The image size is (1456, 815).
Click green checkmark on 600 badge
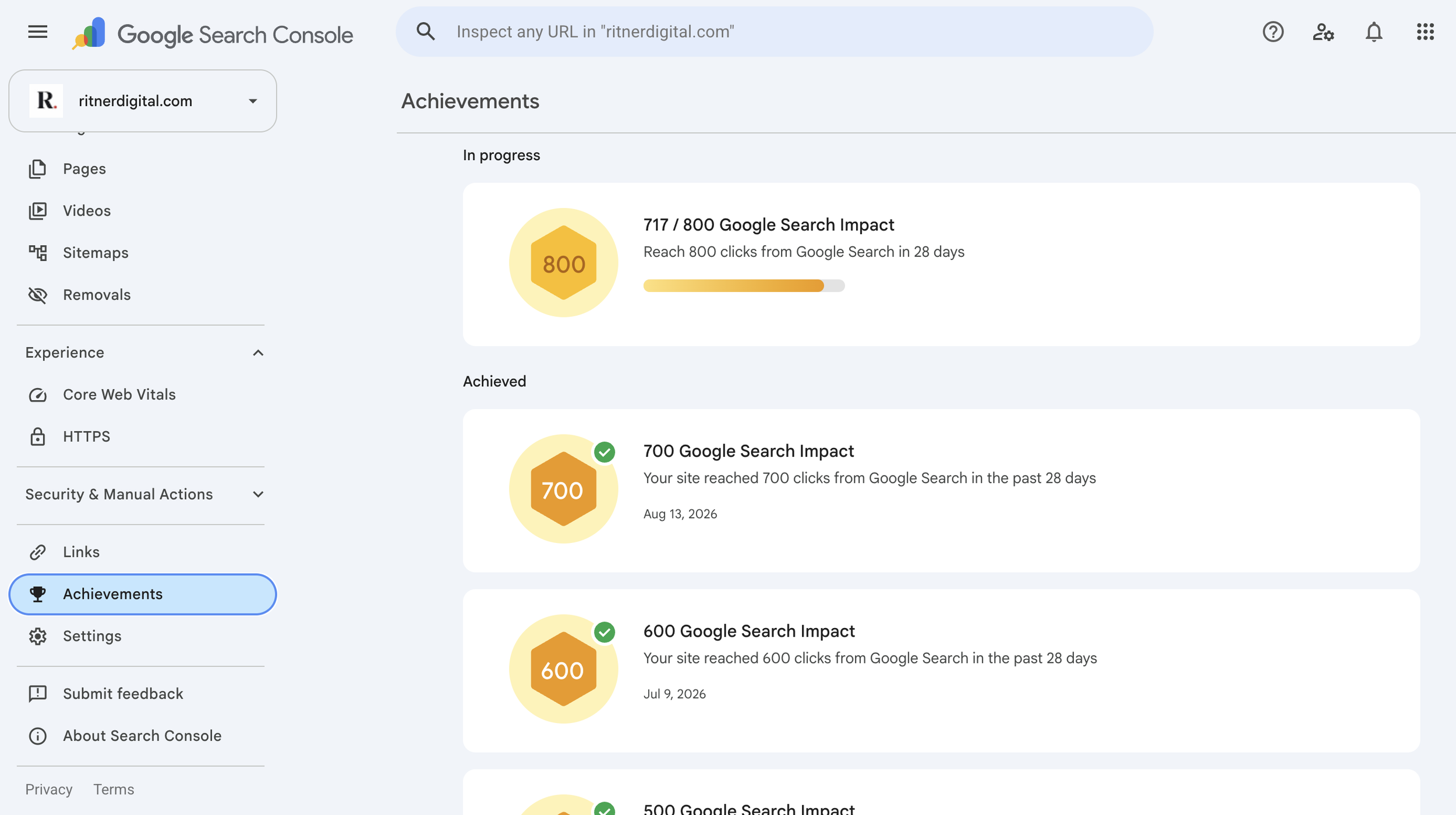[605, 632]
